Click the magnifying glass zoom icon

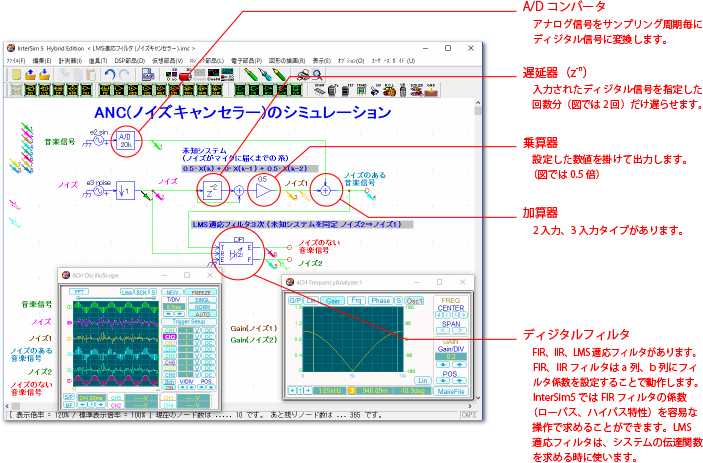(317, 75)
